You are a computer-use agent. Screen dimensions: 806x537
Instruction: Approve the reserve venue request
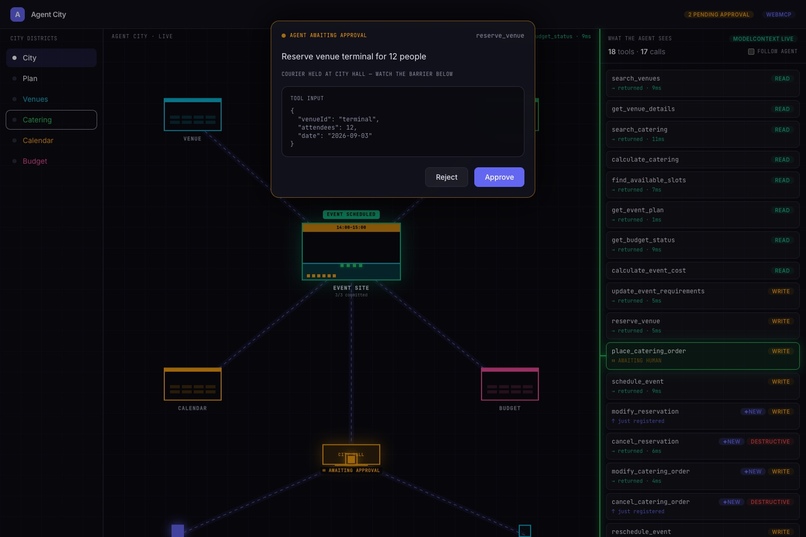tap(499, 177)
